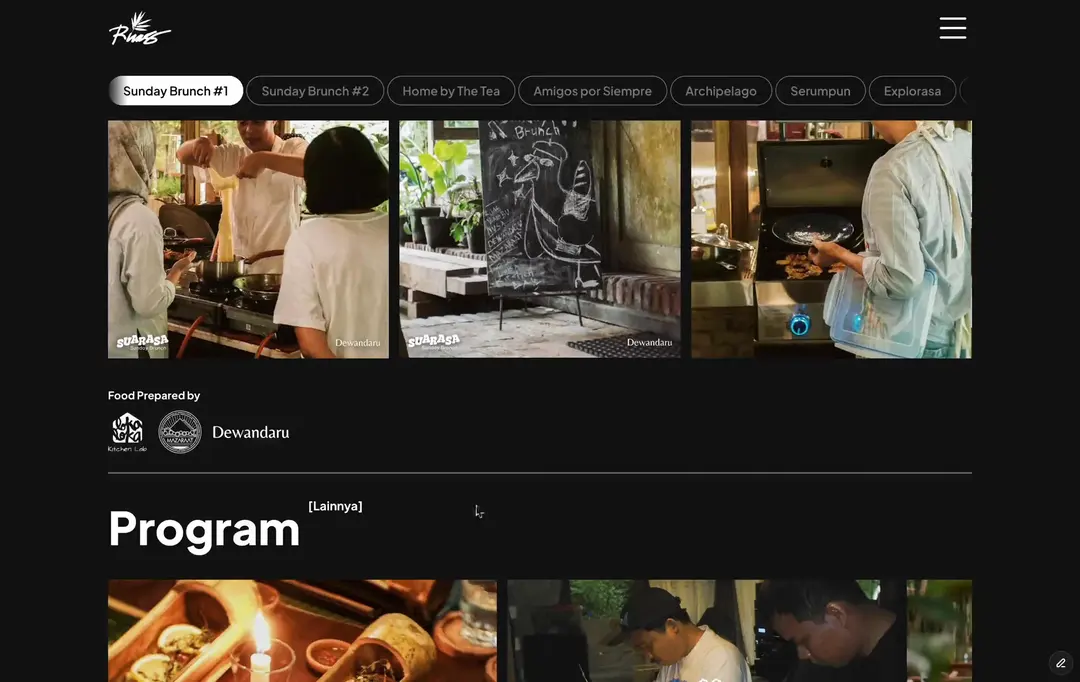
Task: Select the Amigos por Siempre tab
Action: (x=592, y=91)
